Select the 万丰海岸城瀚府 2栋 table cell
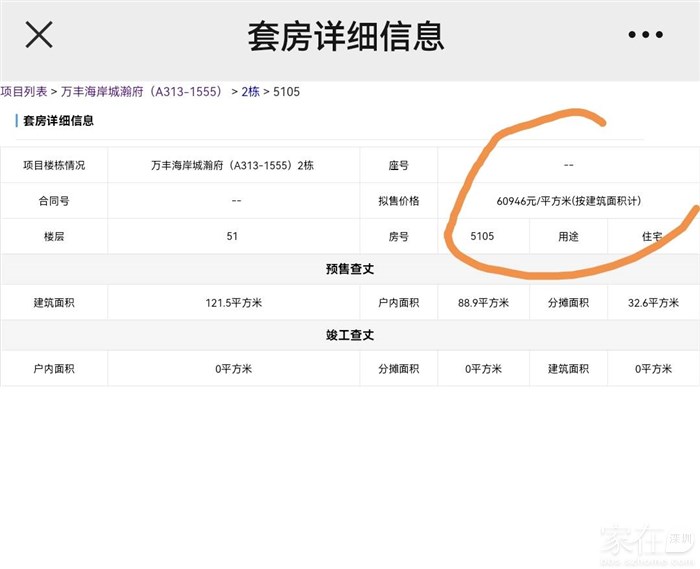The image size is (700, 569). 232,165
